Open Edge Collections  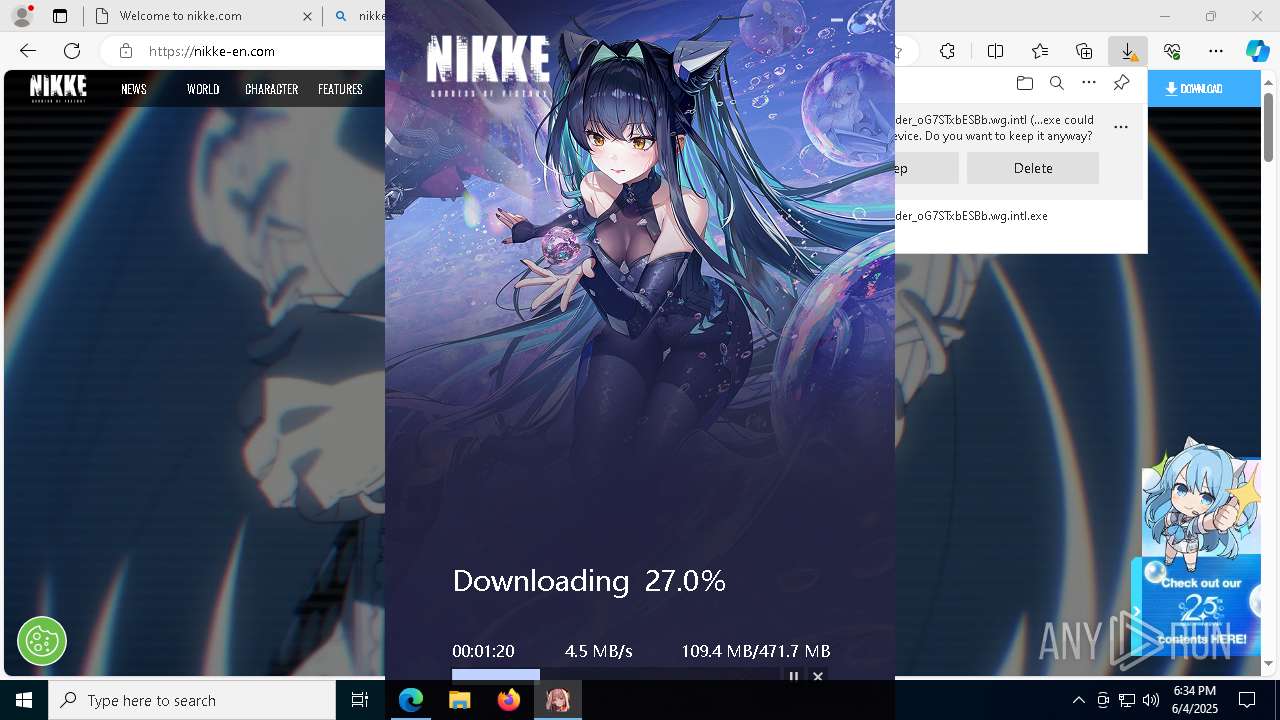[x=1084, y=51]
